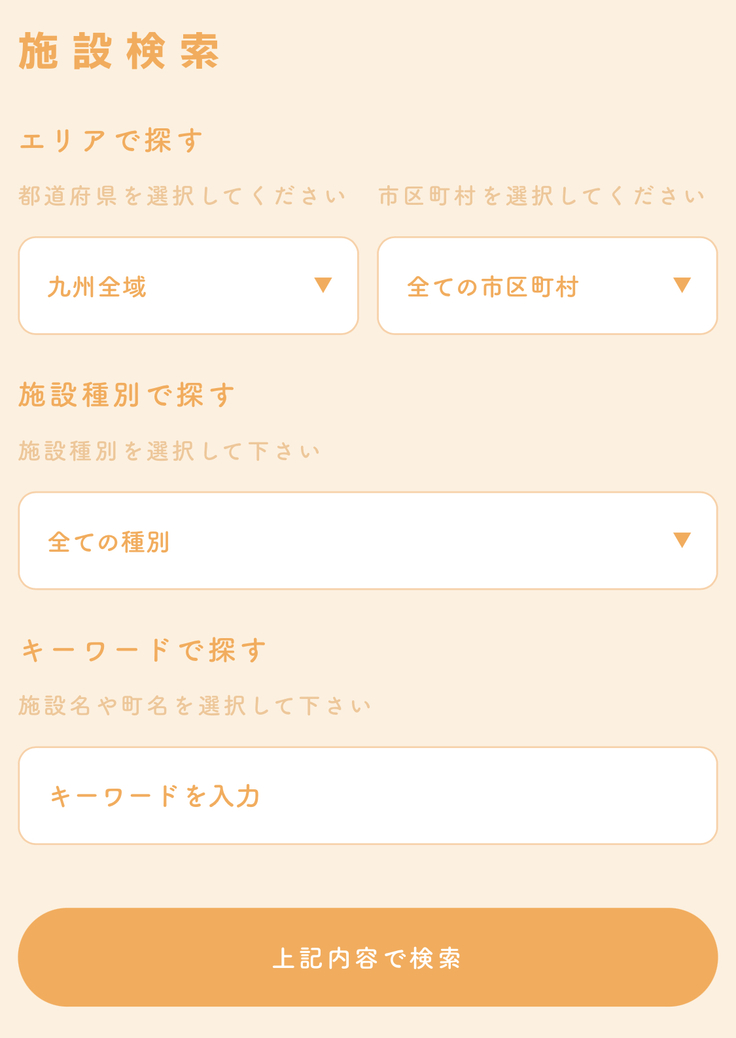Click the 都道府県を選択してください label
The image size is (736, 1038).
tap(183, 196)
